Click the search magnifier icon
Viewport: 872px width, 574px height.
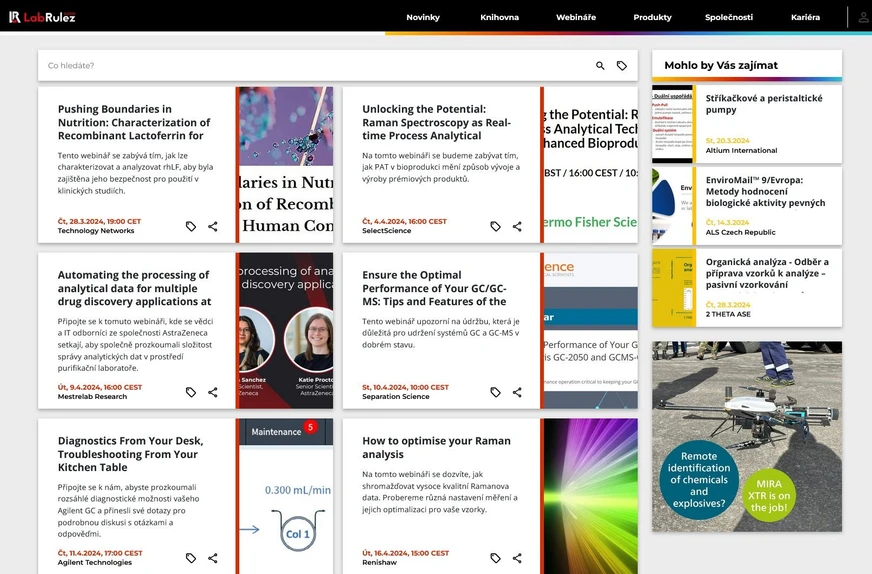pyautogui.click(x=600, y=66)
